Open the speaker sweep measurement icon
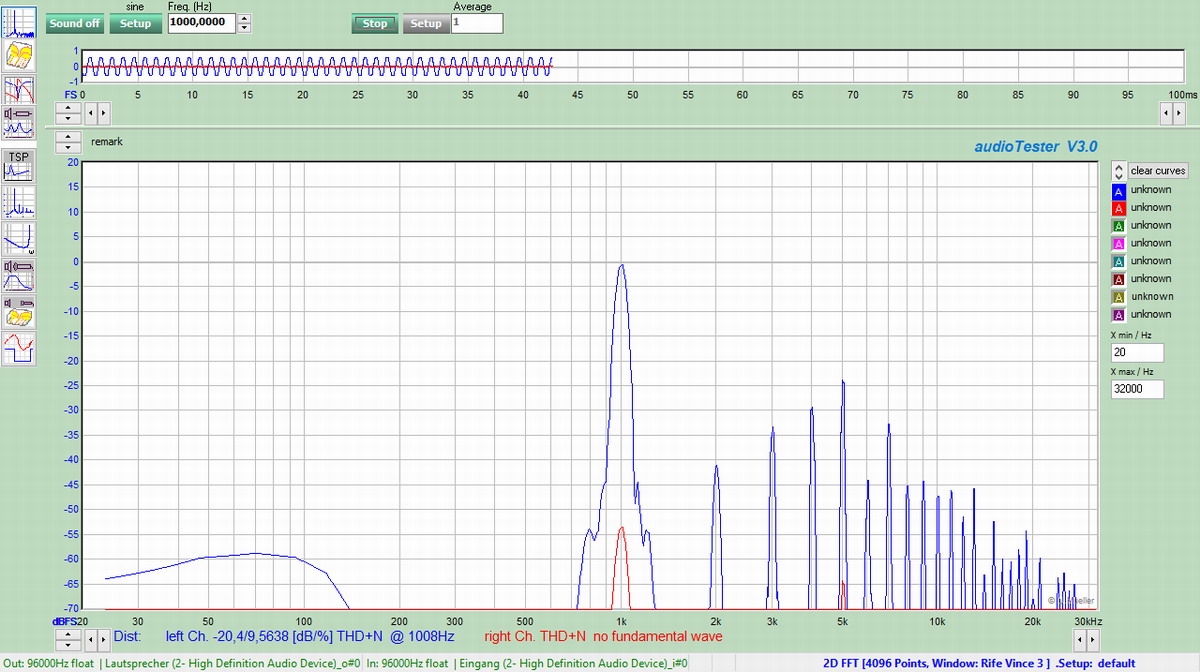This screenshot has width=1200, height=672. [19, 275]
